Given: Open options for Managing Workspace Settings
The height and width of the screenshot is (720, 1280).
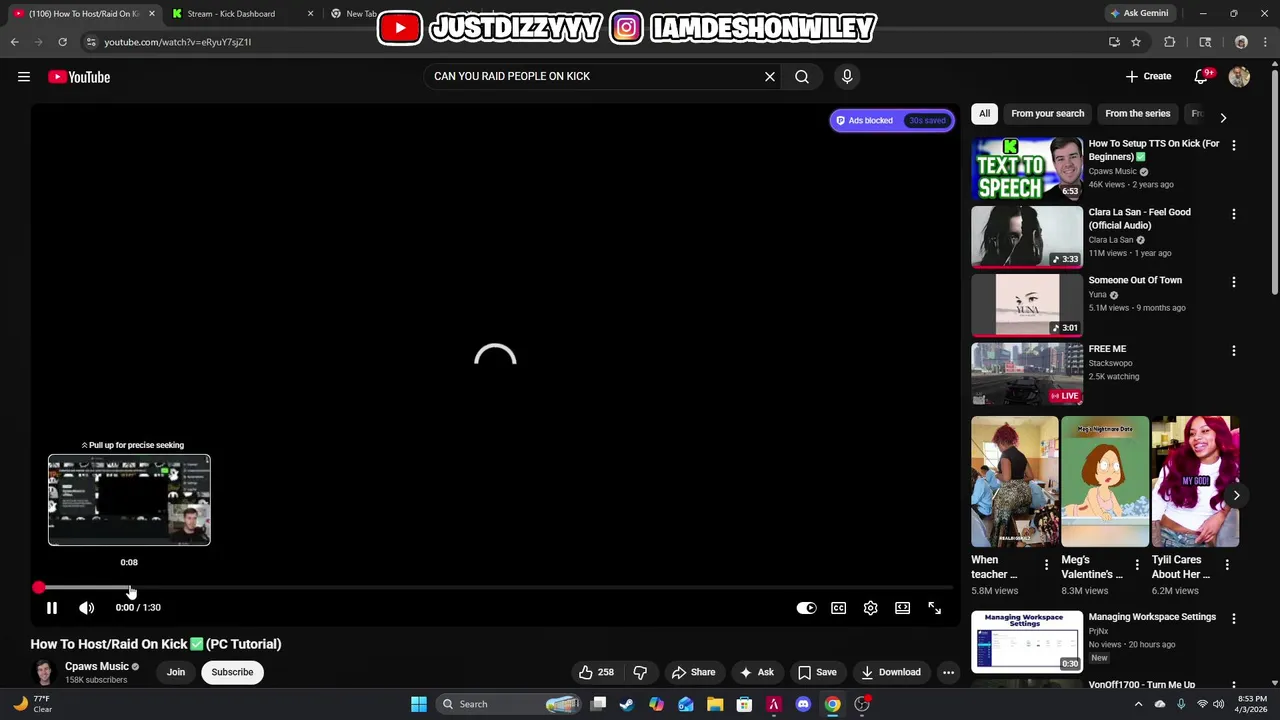Looking at the screenshot, I should tap(1233, 619).
